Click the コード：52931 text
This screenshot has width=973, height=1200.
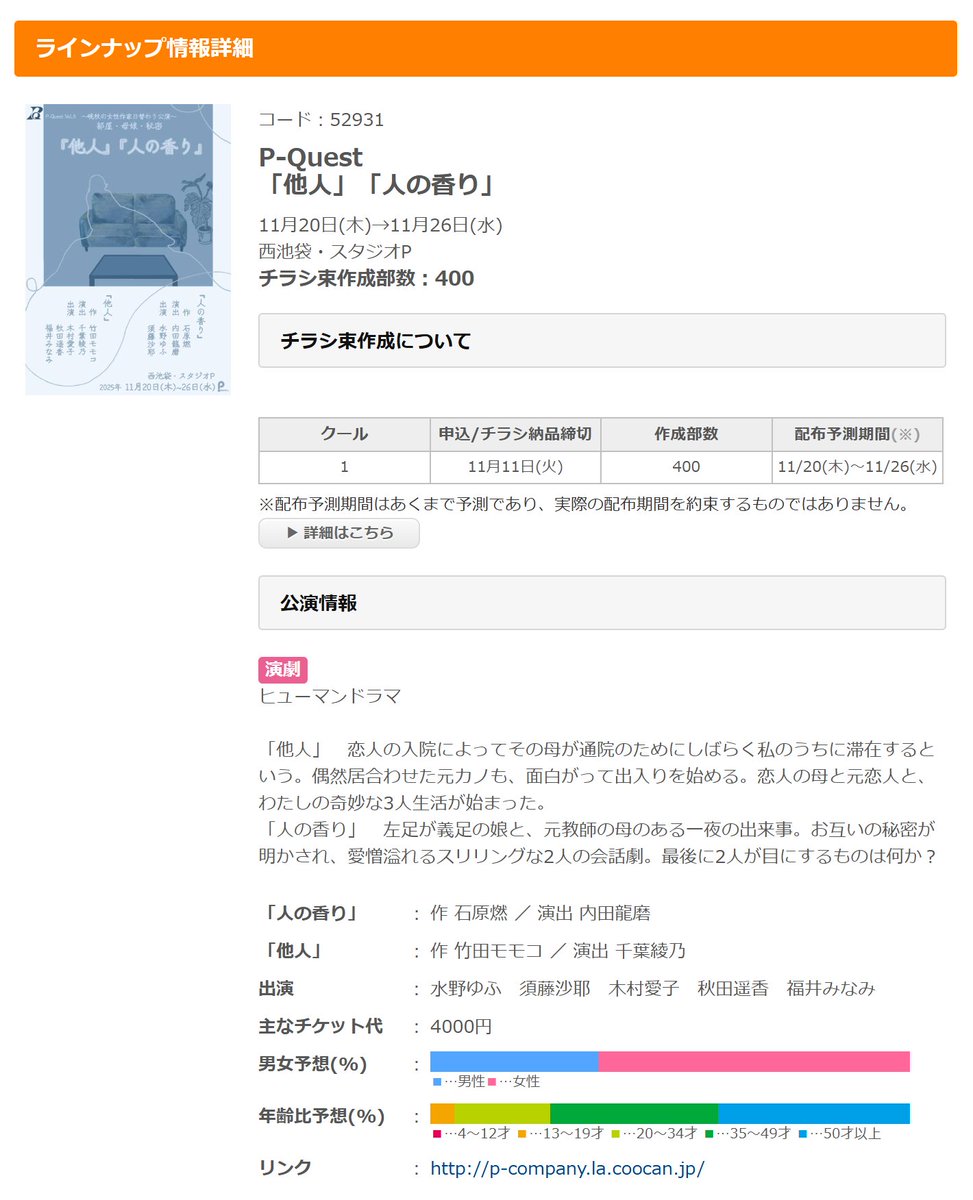click(321, 120)
